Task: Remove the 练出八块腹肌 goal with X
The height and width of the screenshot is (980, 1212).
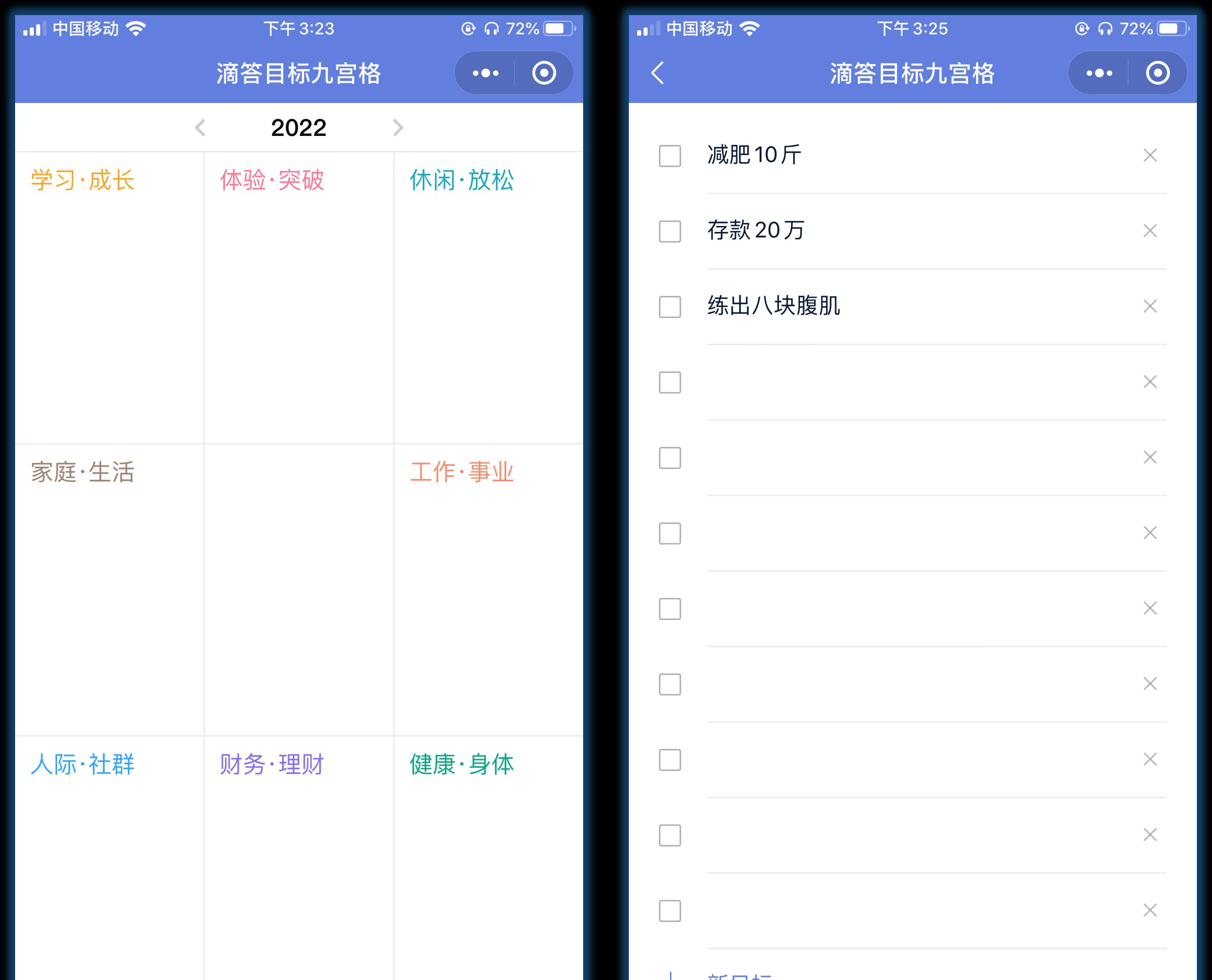Action: click(x=1150, y=307)
